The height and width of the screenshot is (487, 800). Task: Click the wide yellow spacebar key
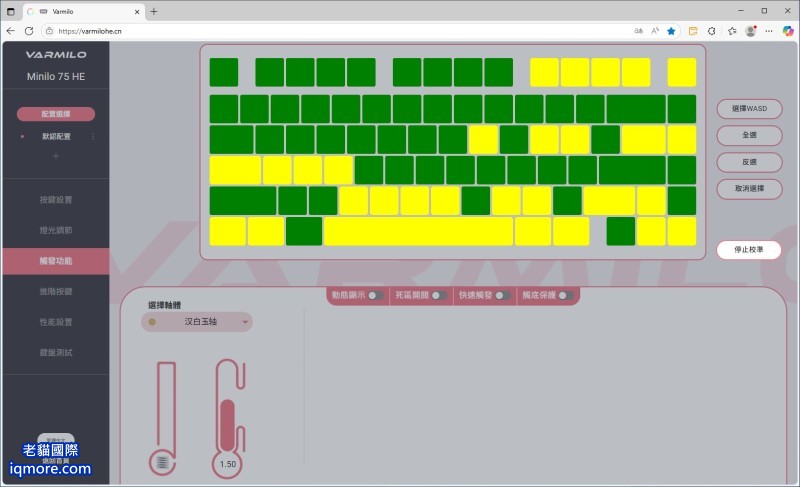coord(418,232)
